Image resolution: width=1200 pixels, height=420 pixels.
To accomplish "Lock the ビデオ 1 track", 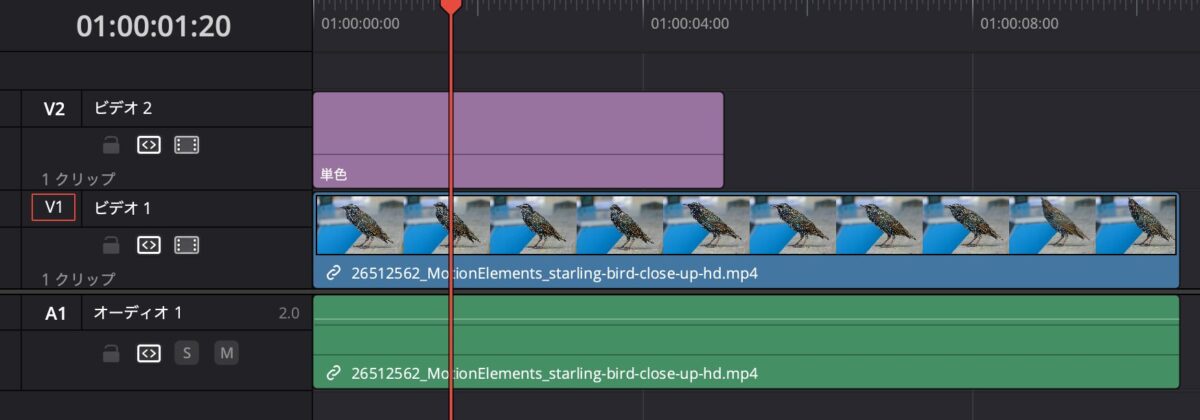I will pyautogui.click(x=111, y=245).
